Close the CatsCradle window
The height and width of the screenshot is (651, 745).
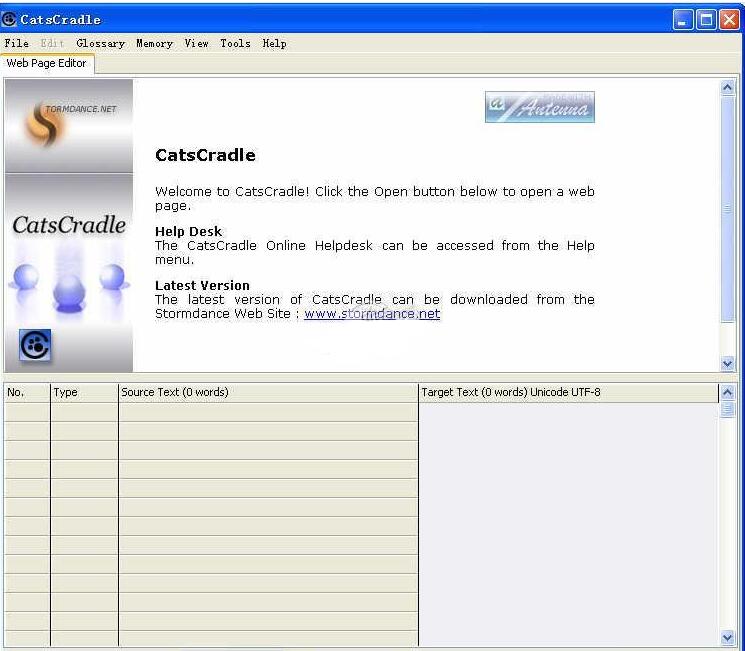[729, 20]
